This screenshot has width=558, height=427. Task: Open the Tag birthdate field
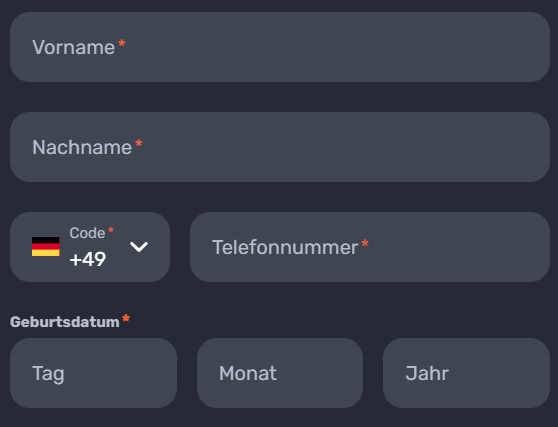[93, 373]
